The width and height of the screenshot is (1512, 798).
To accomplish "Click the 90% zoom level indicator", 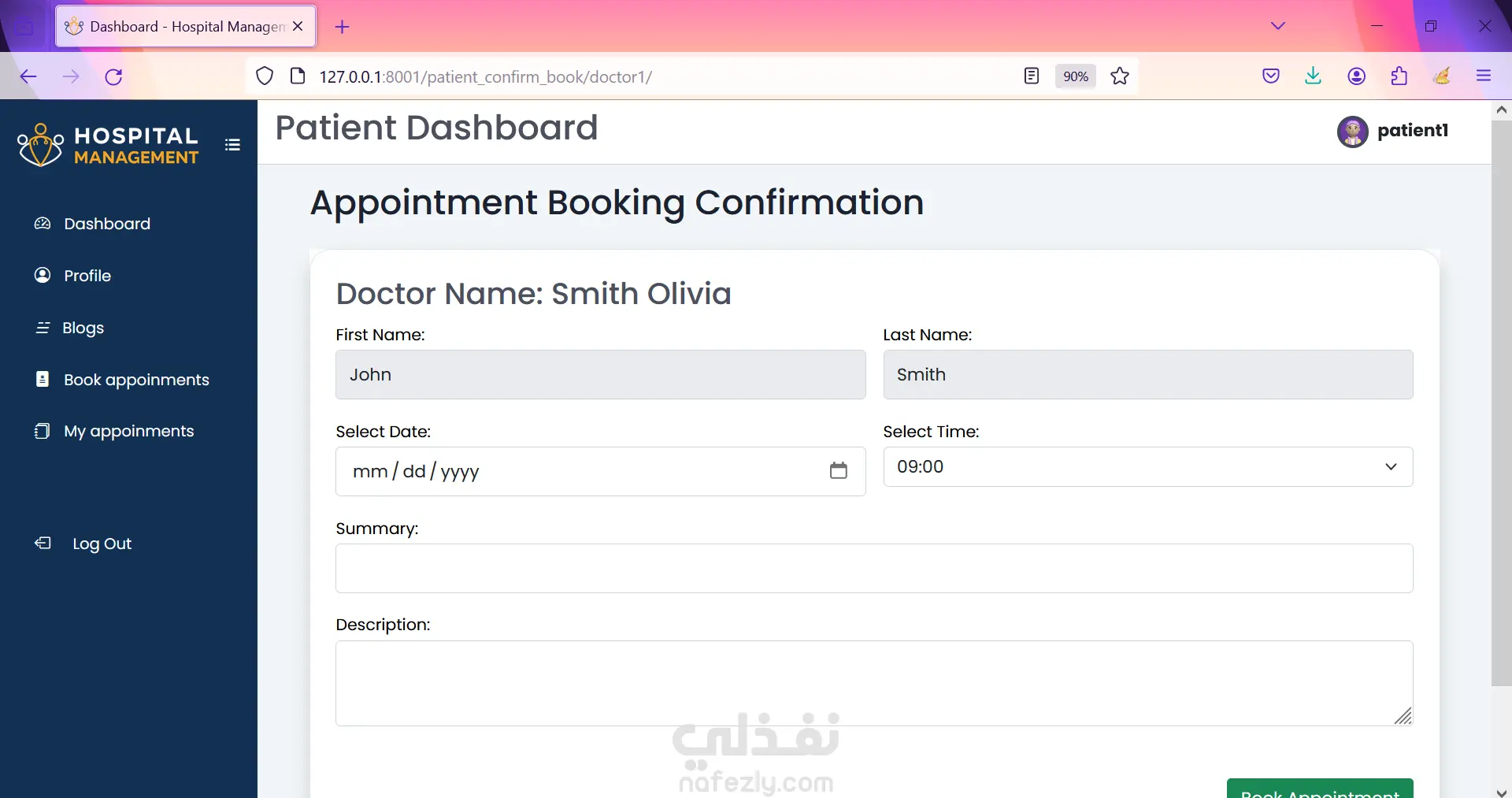I will (1075, 76).
